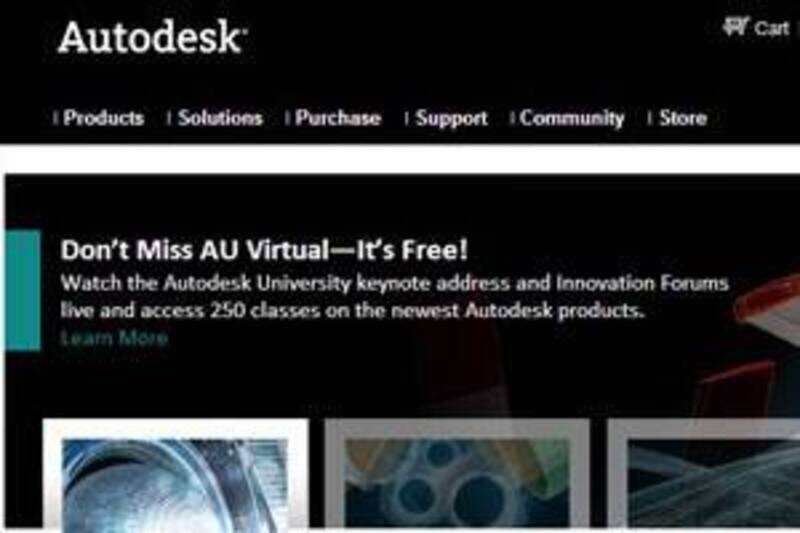
Task: Click the separator mark before Products
Action: [x=55, y=118]
